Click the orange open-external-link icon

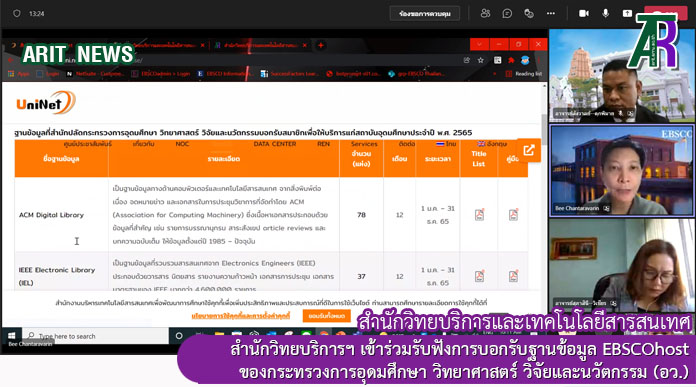529,150
